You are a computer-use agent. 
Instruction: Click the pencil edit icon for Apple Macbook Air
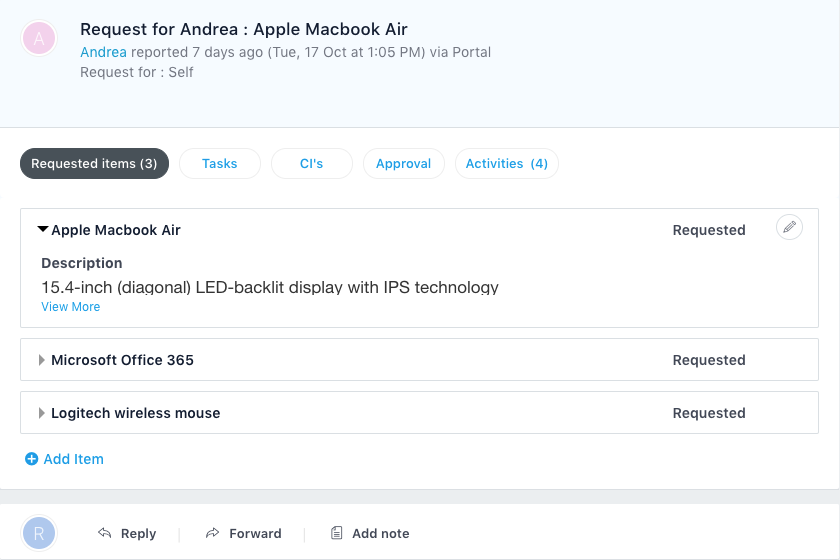click(789, 227)
